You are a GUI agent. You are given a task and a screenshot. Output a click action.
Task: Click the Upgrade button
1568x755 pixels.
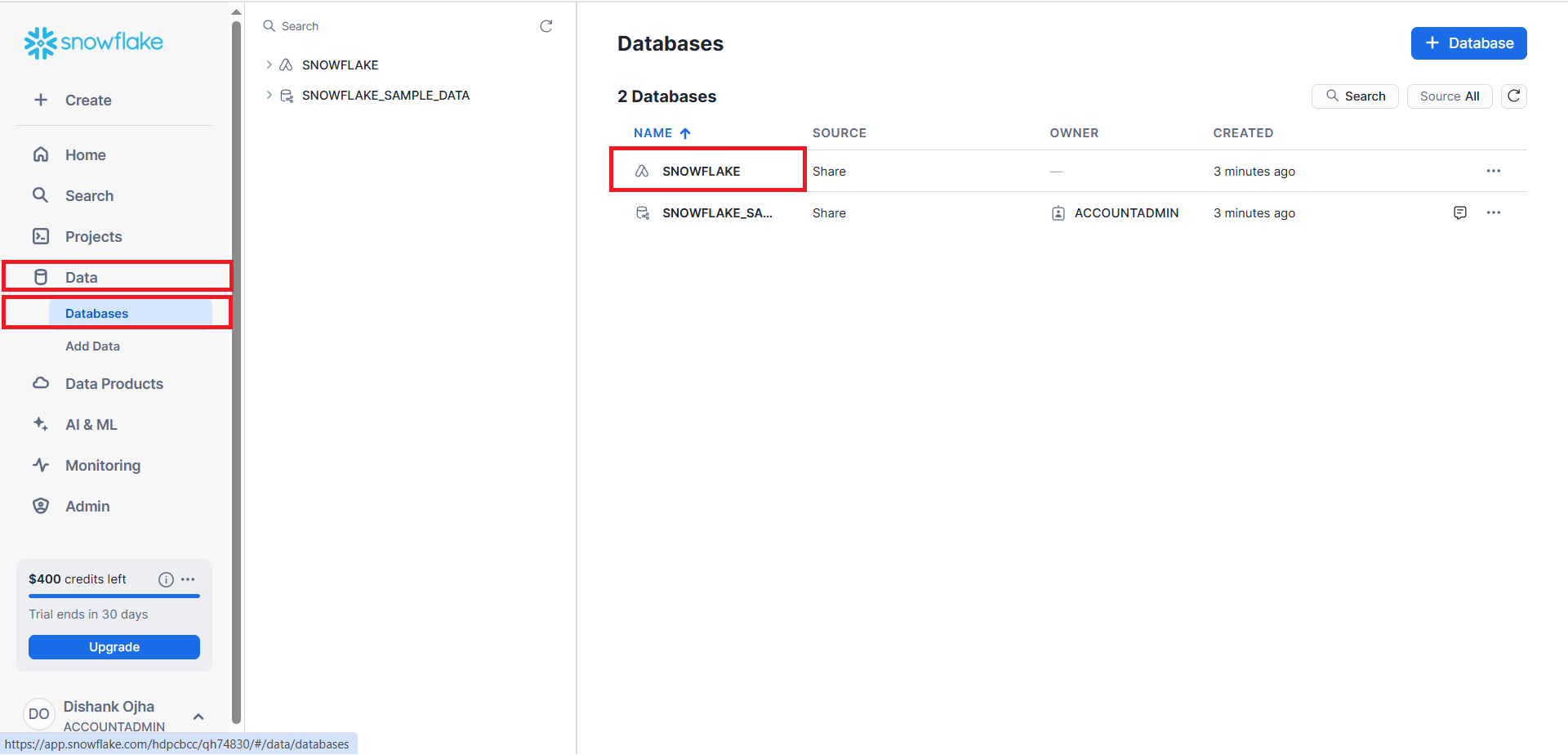point(114,647)
